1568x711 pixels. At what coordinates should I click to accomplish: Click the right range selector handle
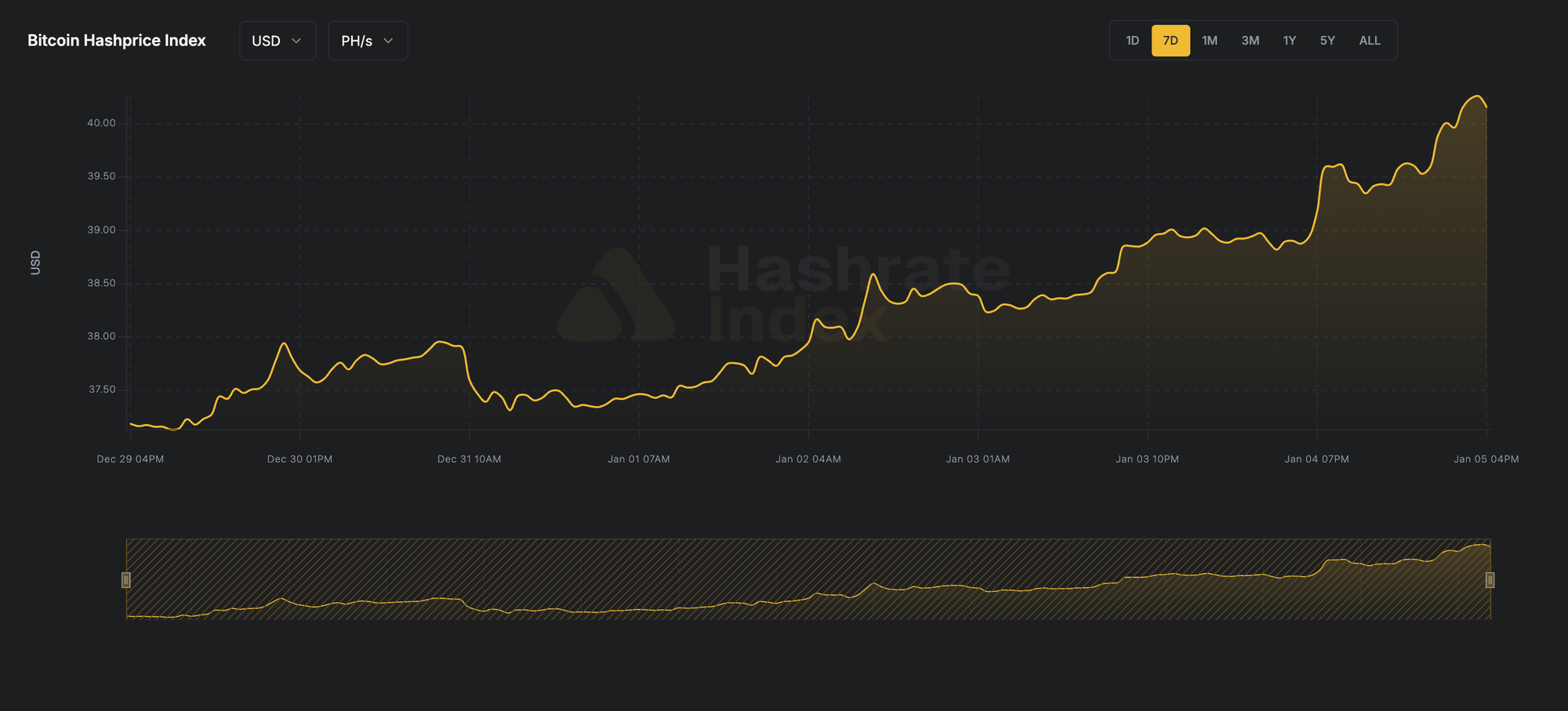(x=1489, y=580)
